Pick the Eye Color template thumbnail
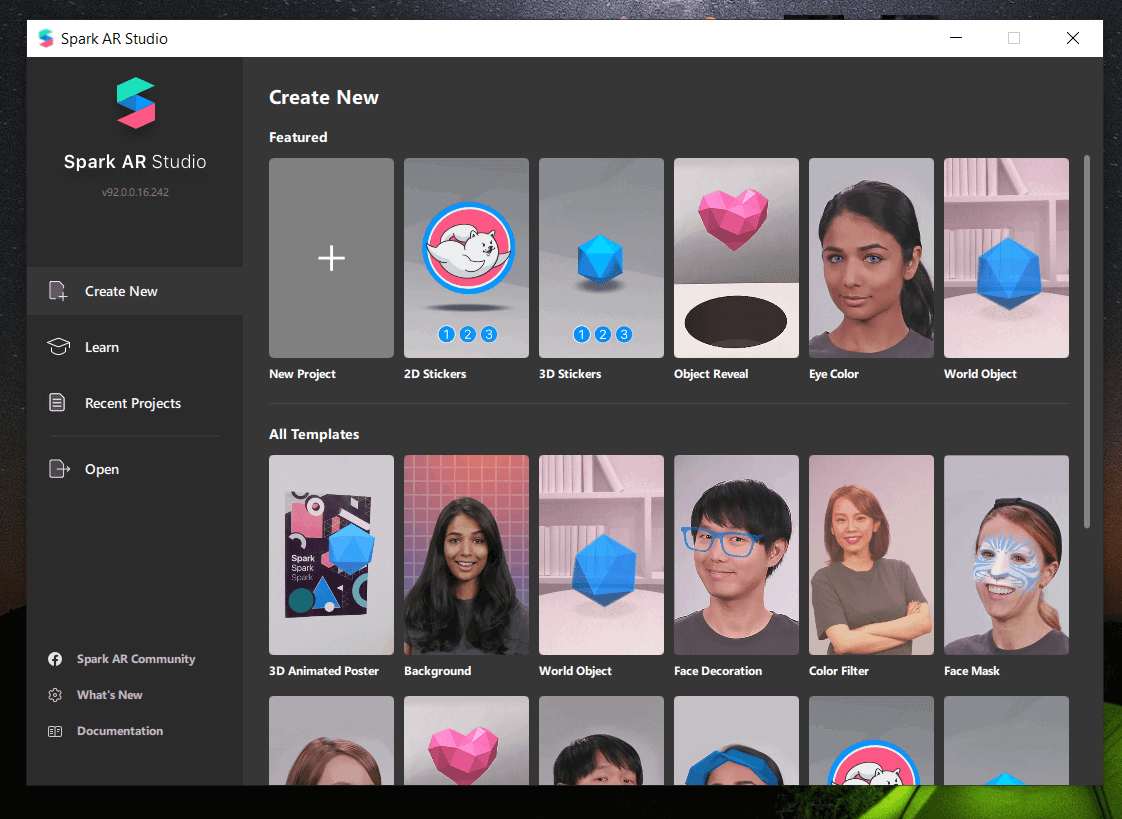Screen dimensions: 1122x819 tap(871, 258)
